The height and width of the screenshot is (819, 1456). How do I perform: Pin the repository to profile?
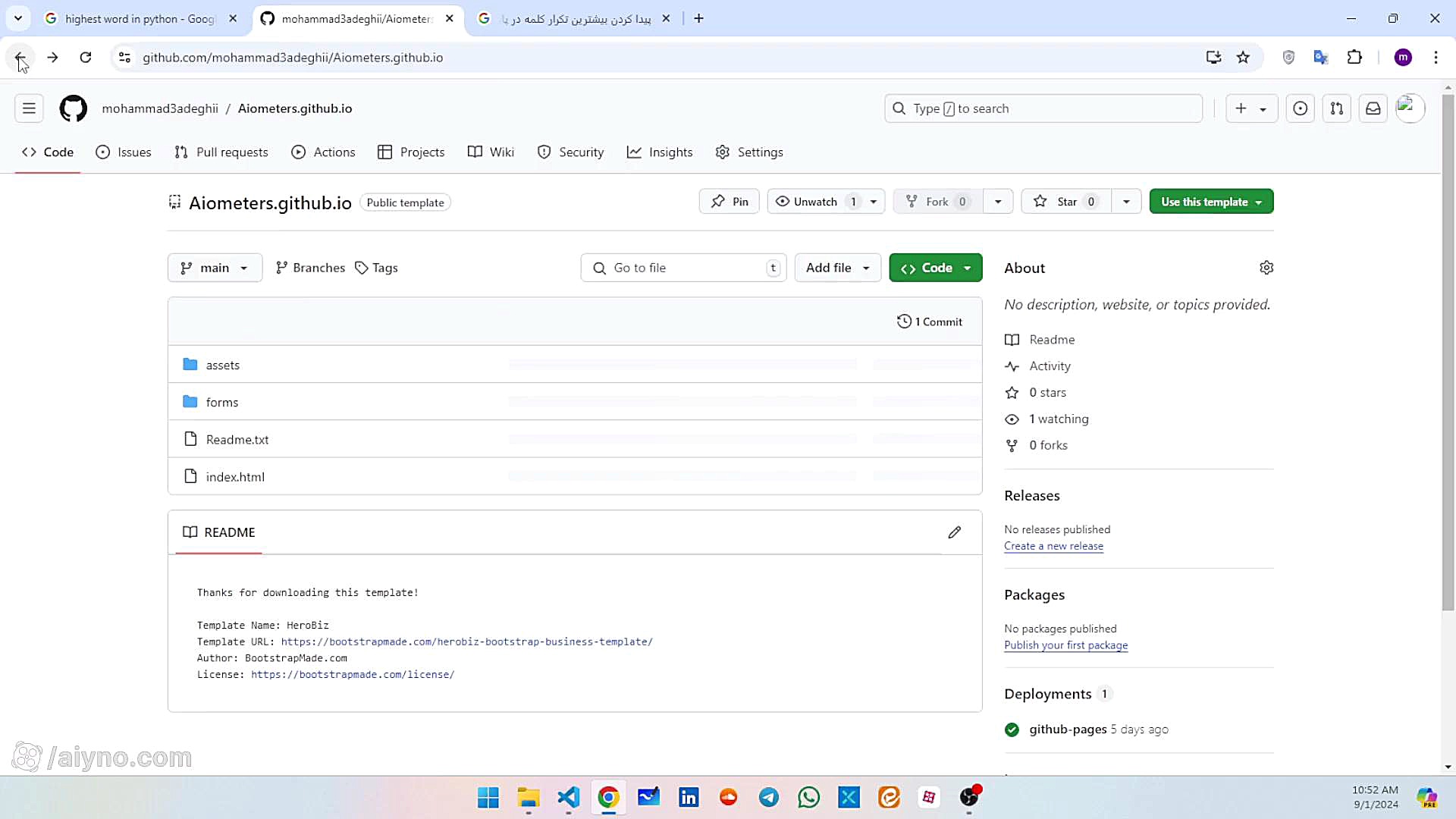(729, 202)
